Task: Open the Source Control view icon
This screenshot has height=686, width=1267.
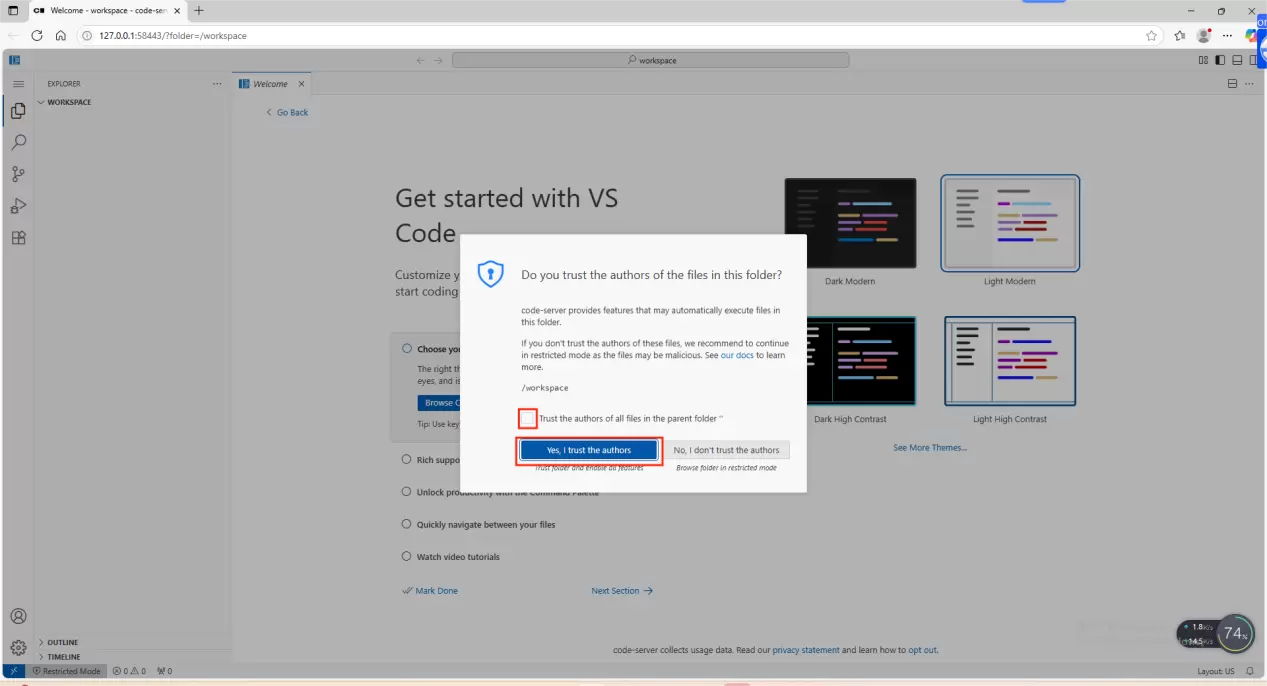Action: point(18,174)
